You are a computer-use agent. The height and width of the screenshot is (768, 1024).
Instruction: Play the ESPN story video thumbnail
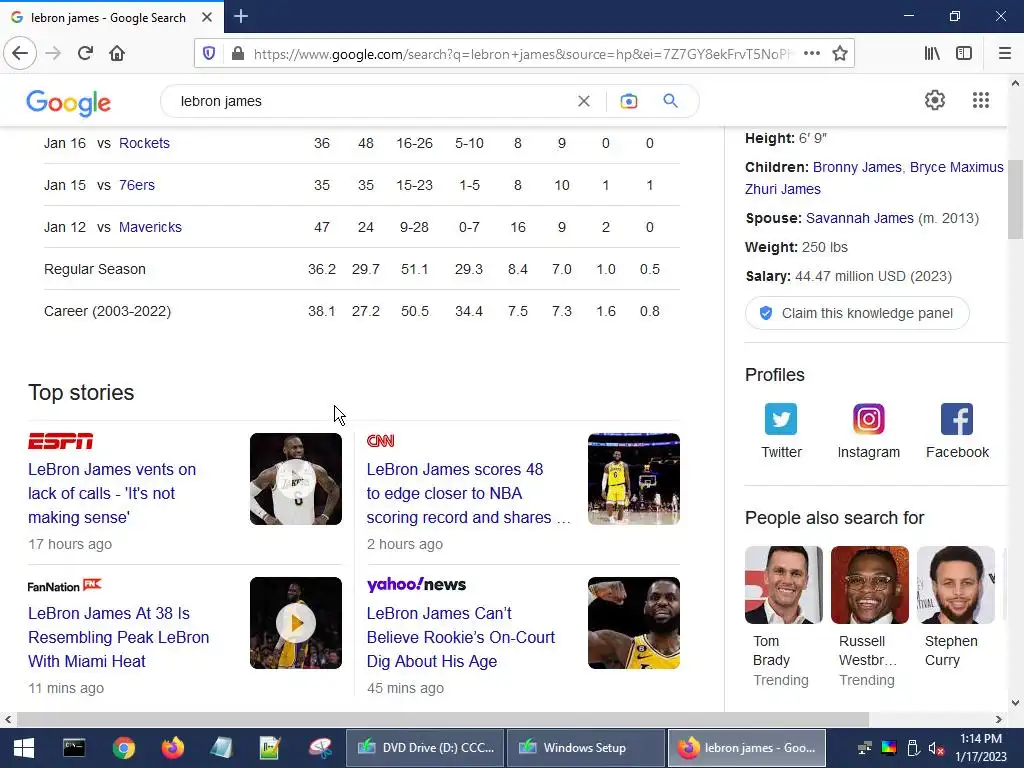(296, 479)
